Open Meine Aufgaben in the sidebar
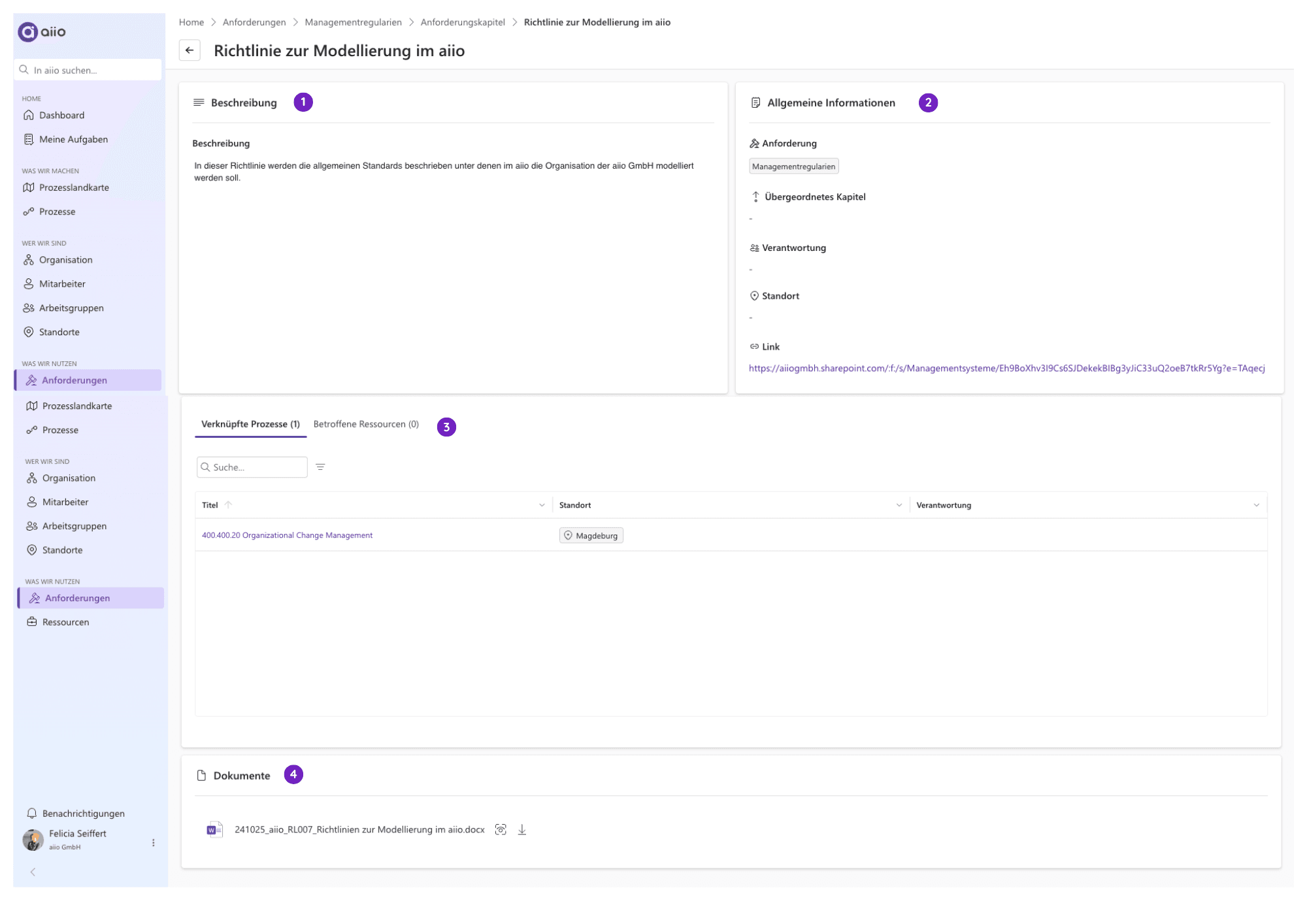1307x924 pixels. [73, 139]
